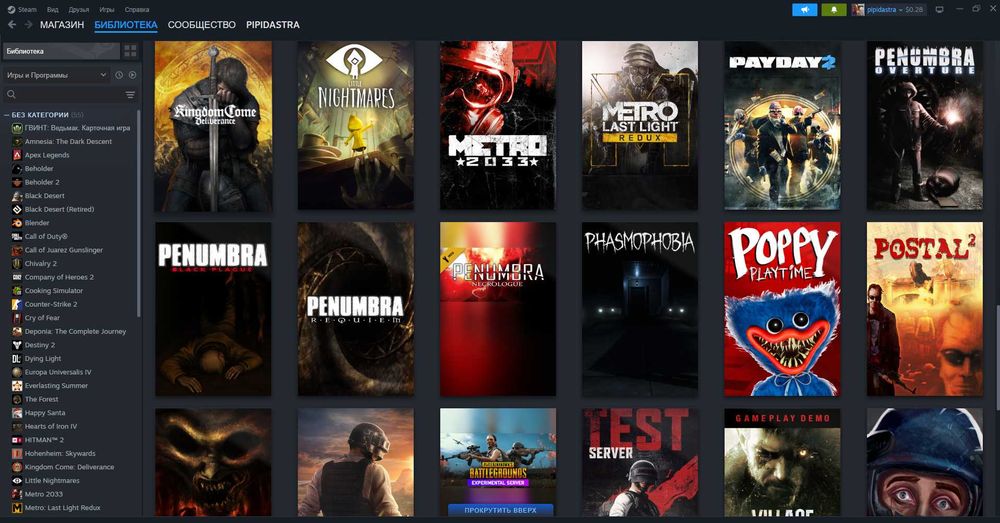Click the game grid vertical scrollbar
1000x523 pixels.
997,357
